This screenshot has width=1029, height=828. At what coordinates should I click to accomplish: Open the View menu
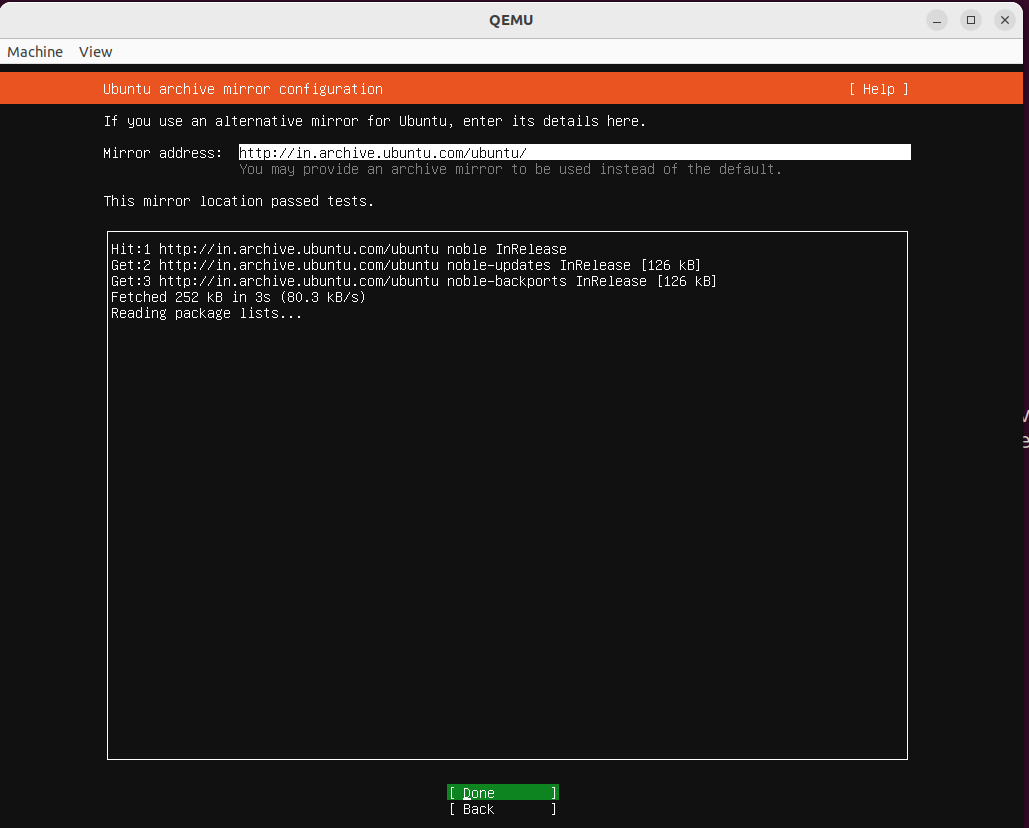[x=95, y=51]
